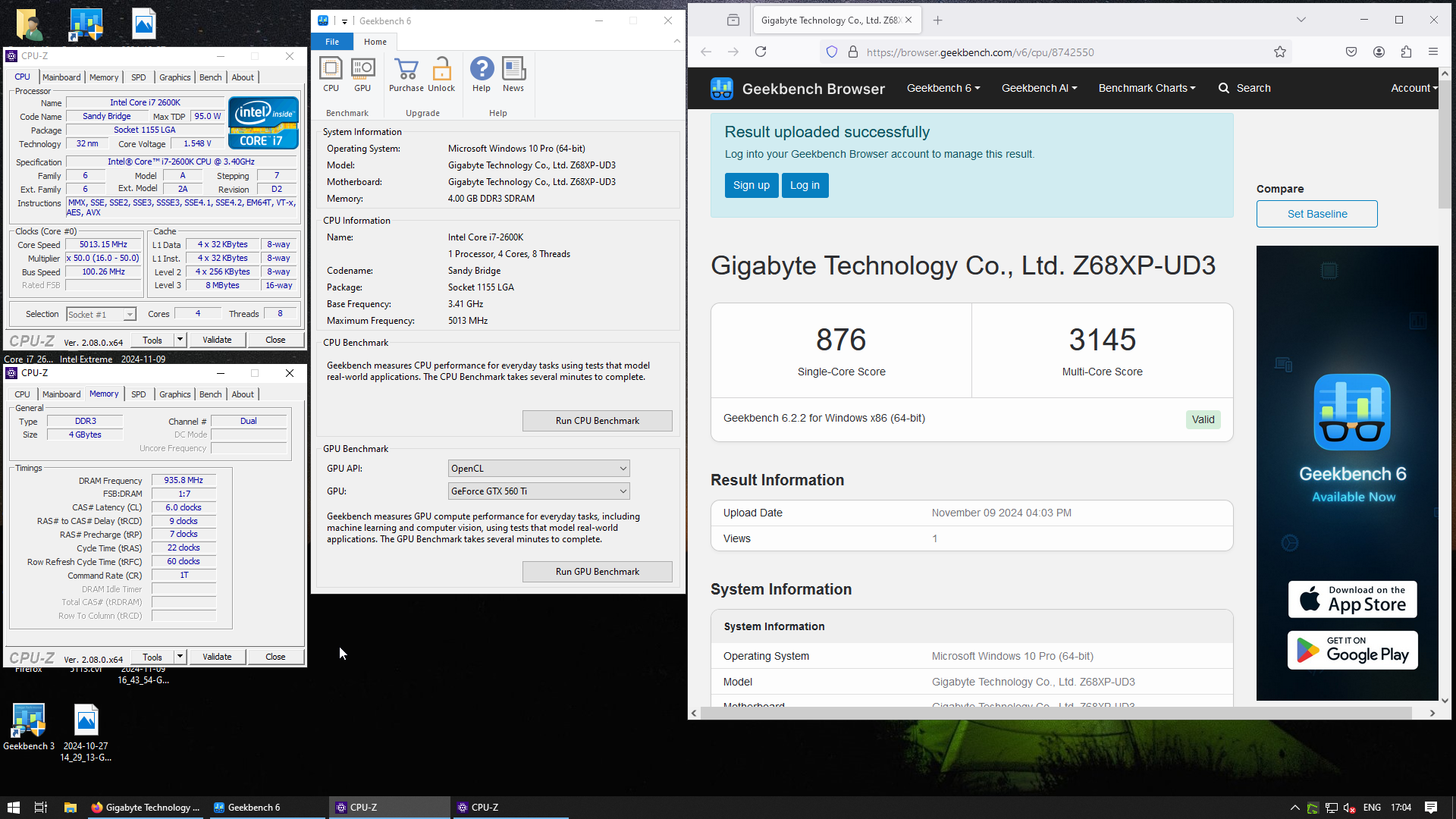Open Firefox extensions puzzle icon
This screenshot has width=1456, height=819.
(x=1406, y=52)
